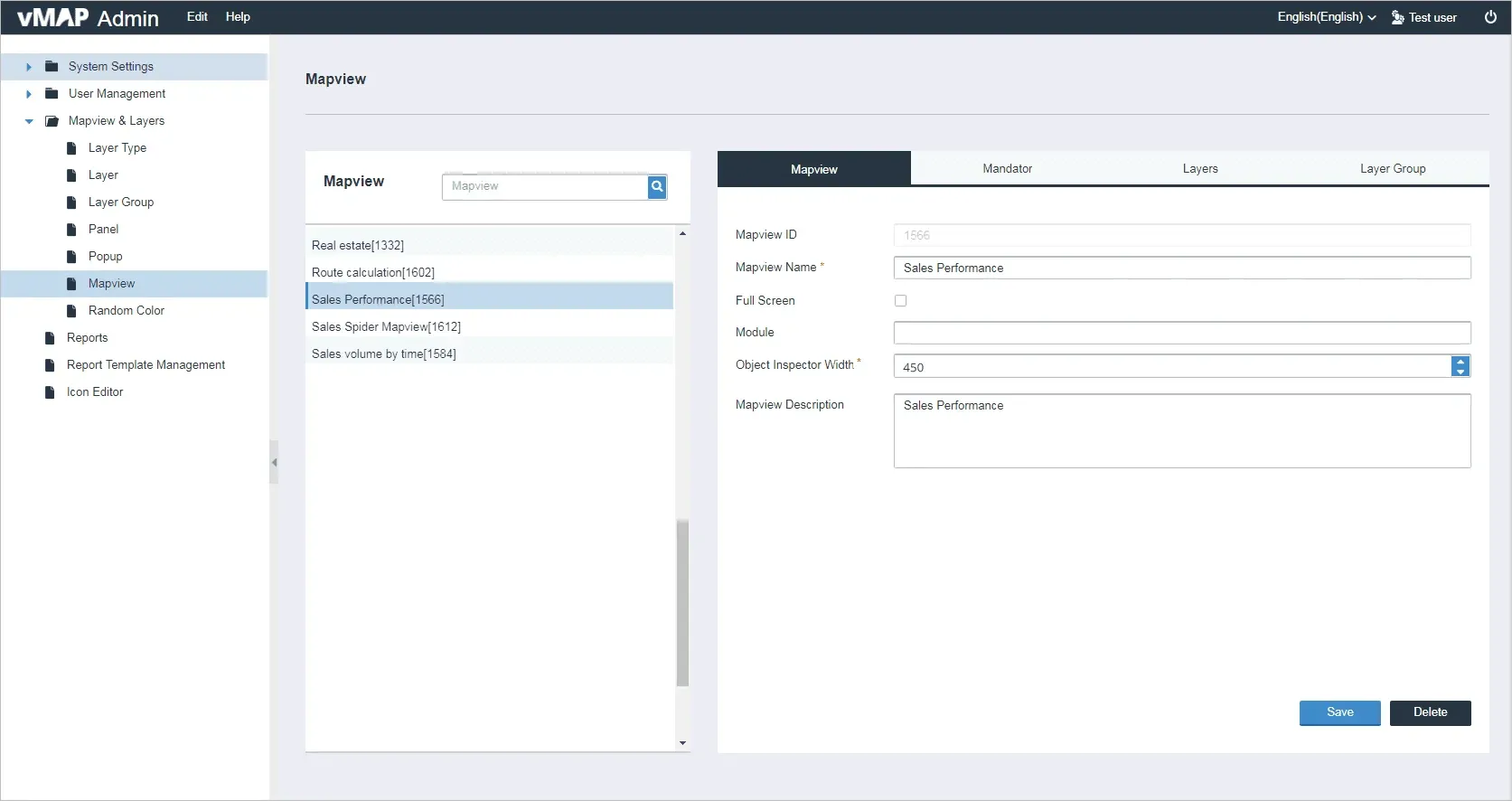
Task: Expand the User Management tree node arrow
Action: (28, 94)
